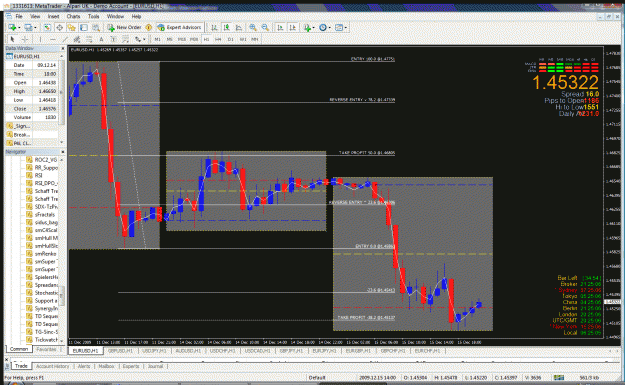Switch timeframe to M15
This screenshot has height=385, width=625.
(182, 39)
